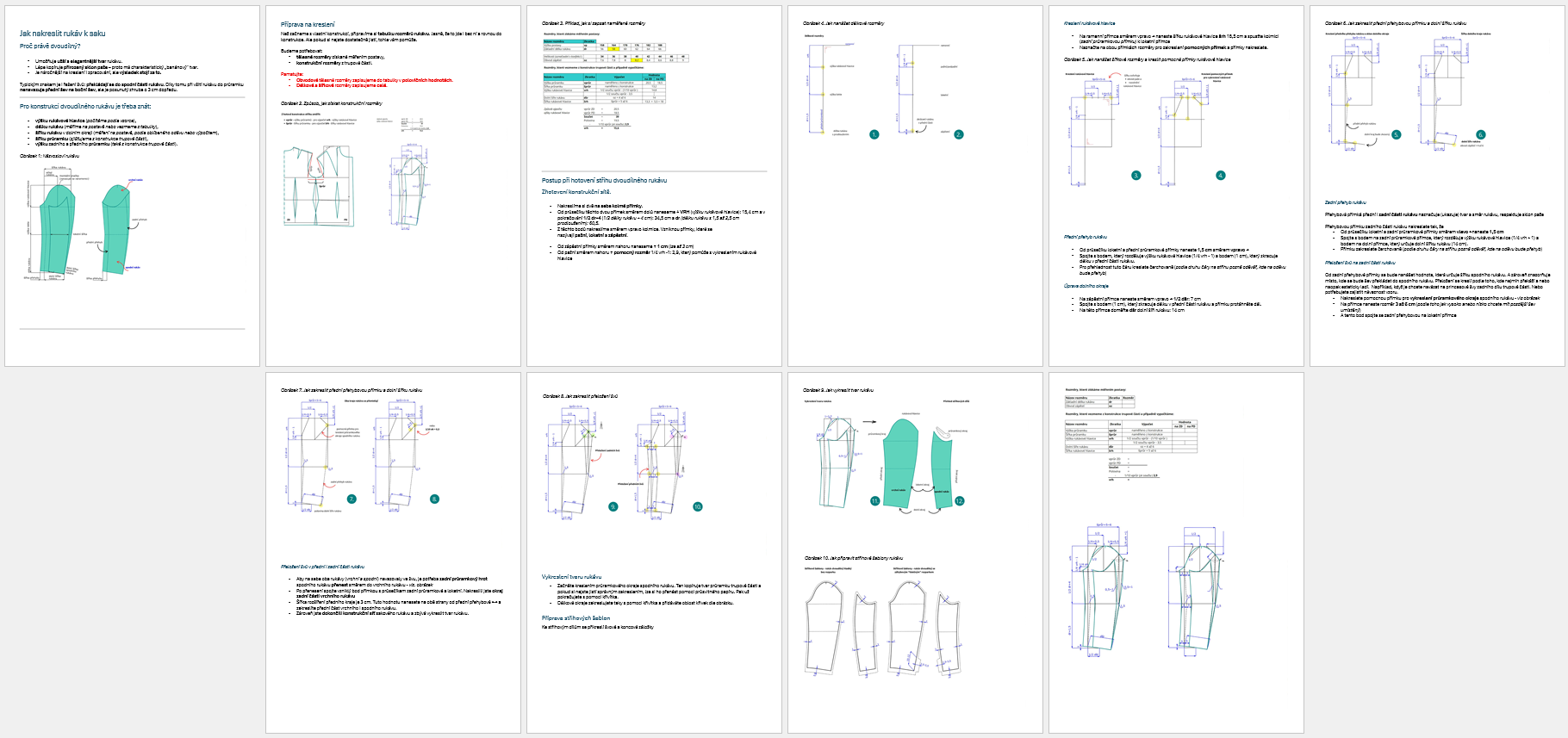1568x738 pixels.
Task: Select the teal circle numbered 10
Action: pyautogui.click(x=698, y=506)
